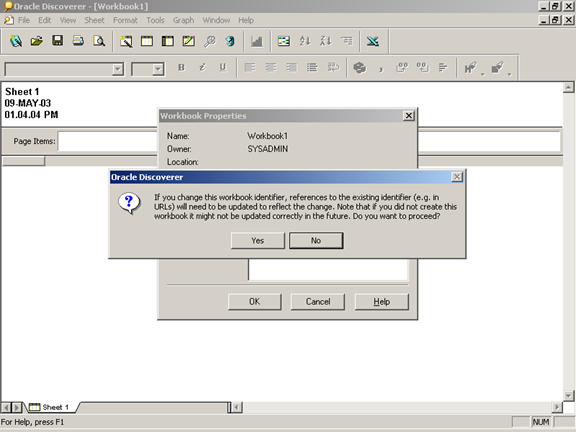Click the sheet tab scroll-right arrow

coord(17,407)
